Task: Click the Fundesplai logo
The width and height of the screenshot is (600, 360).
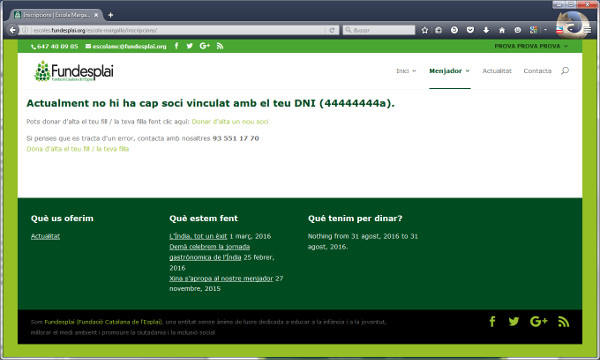Action: point(74,71)
